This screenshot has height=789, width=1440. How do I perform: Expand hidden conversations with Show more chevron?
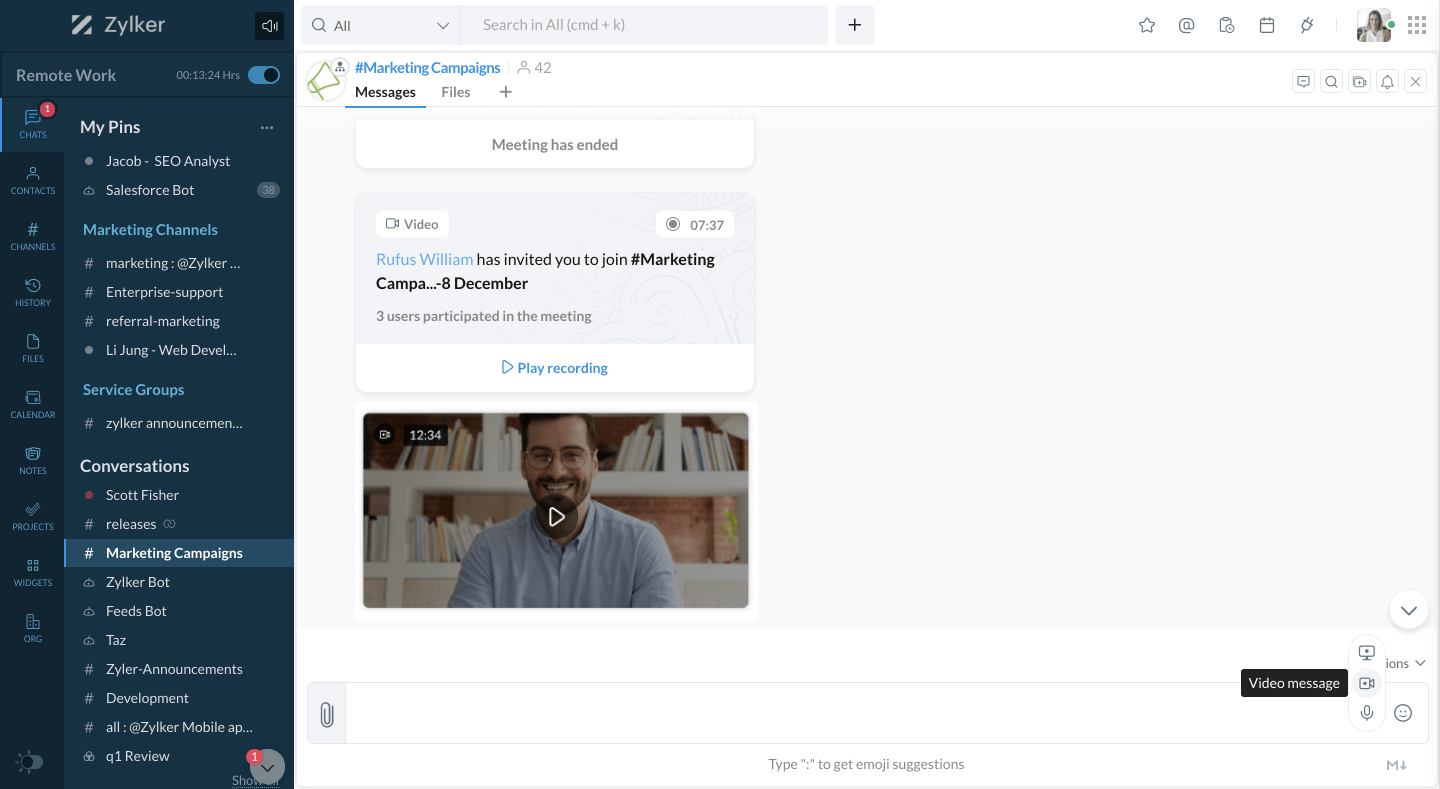pos(266,768)
